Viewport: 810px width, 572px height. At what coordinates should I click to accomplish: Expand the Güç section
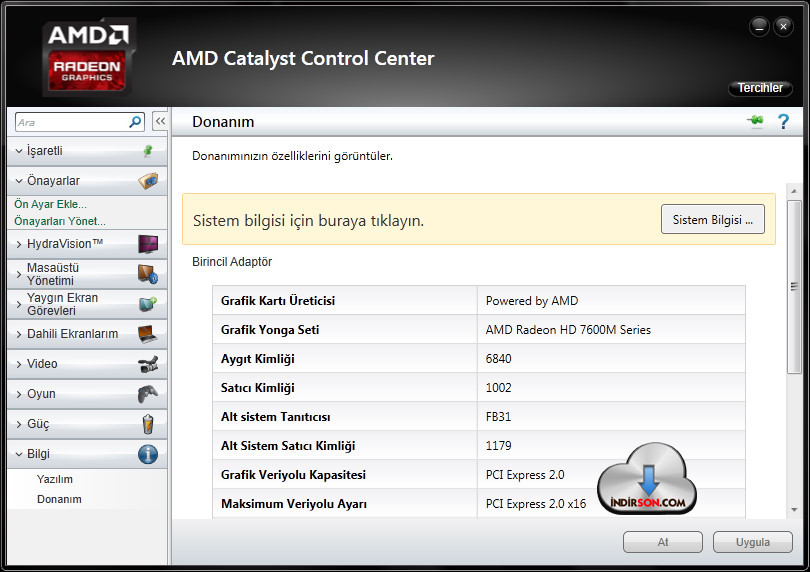(19, 424)
